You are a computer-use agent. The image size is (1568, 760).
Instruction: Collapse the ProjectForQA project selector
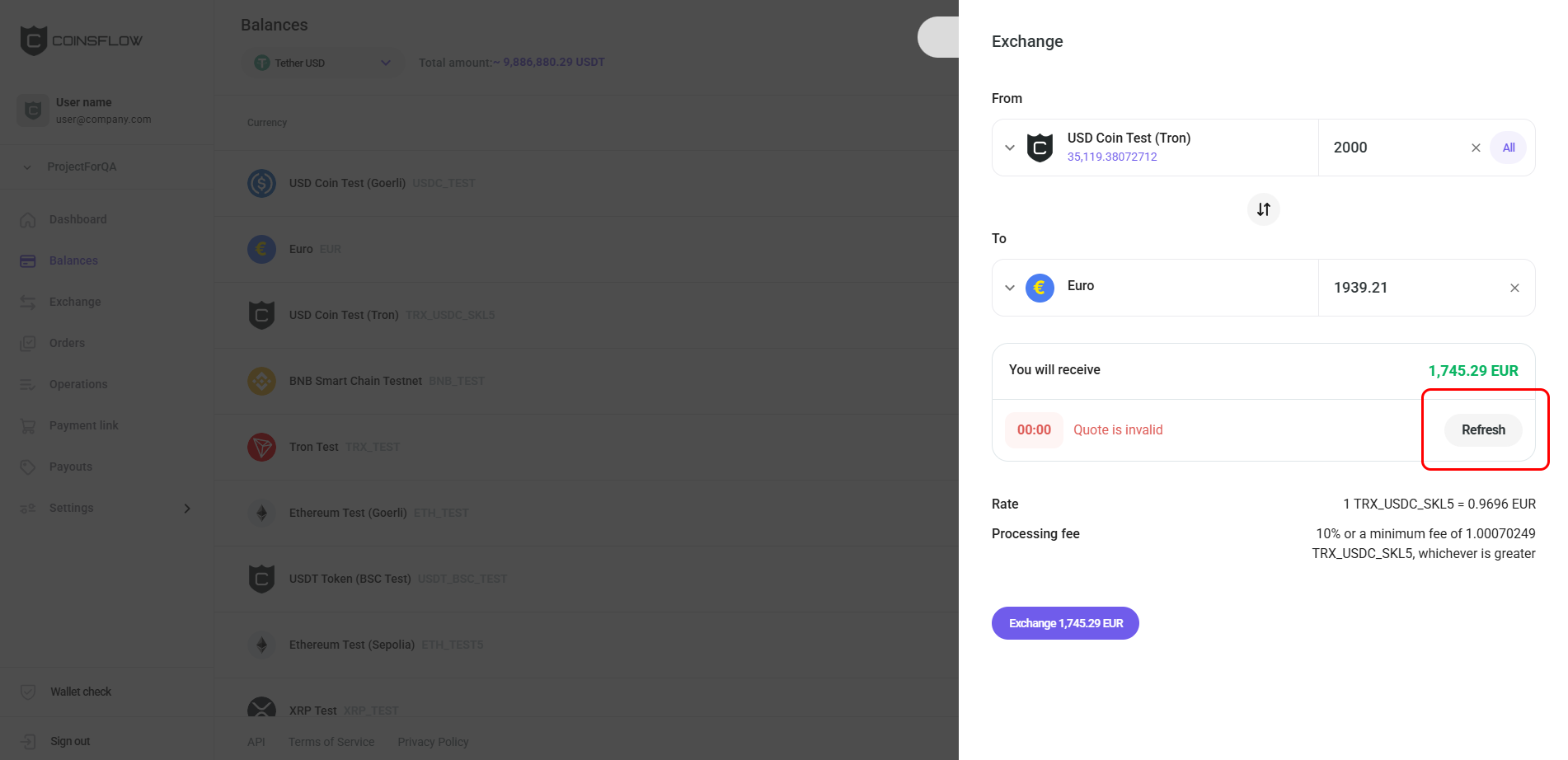27,167
